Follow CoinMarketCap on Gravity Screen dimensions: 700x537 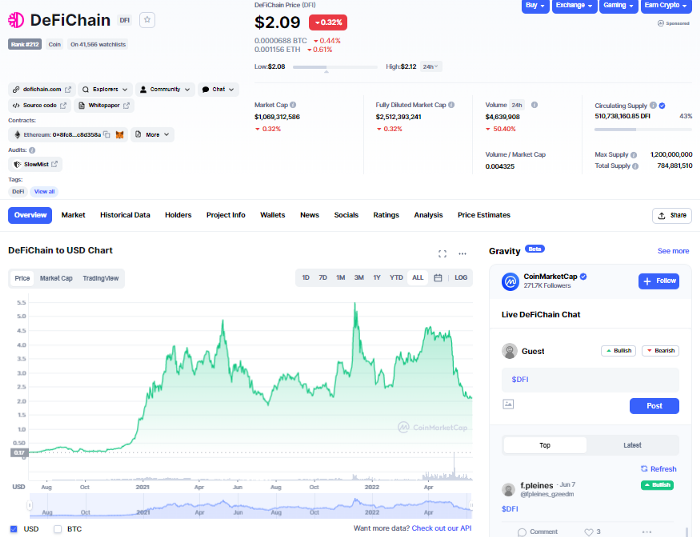659,281
